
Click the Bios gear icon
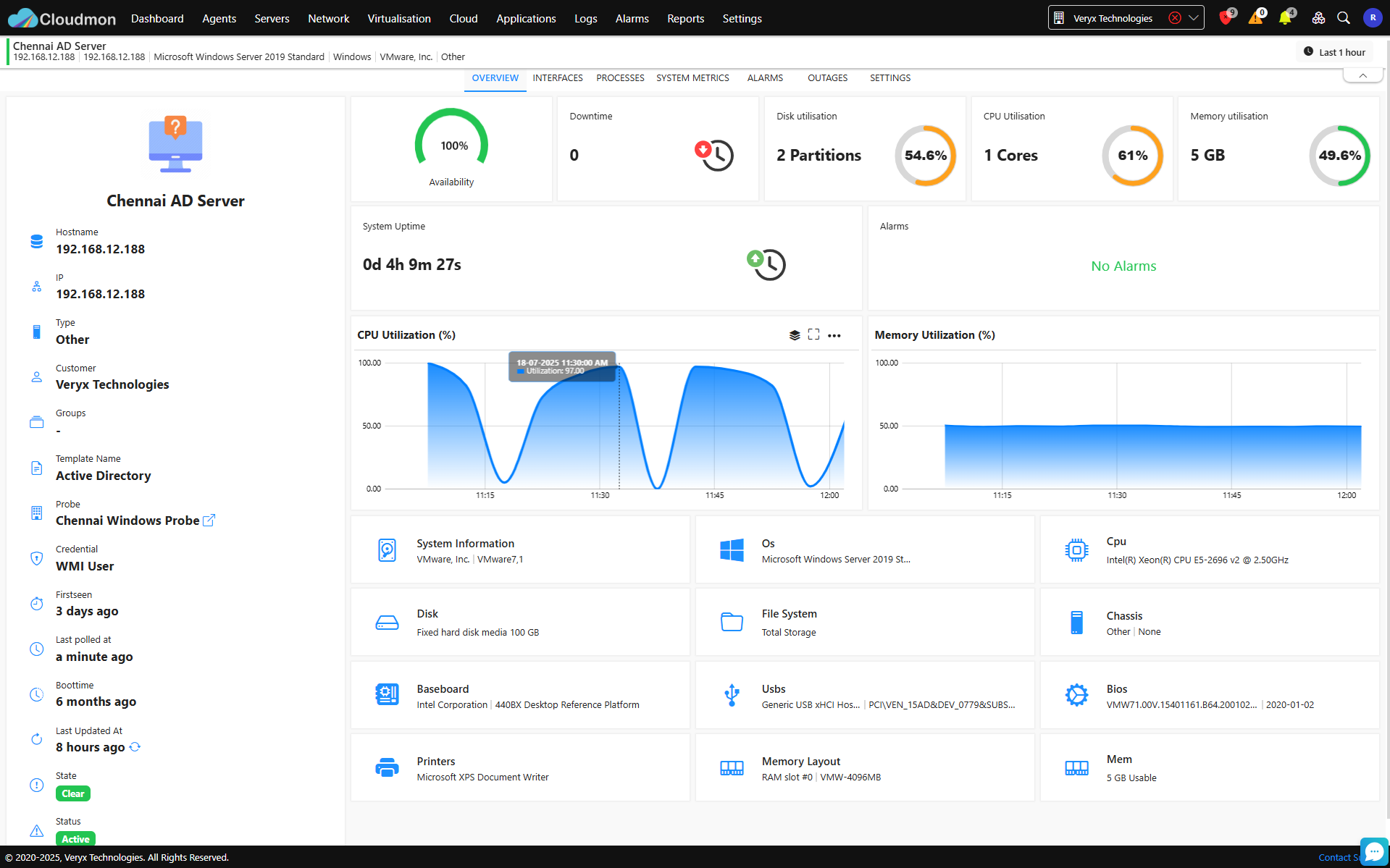pyautogui.click(x=1076, y=695)
